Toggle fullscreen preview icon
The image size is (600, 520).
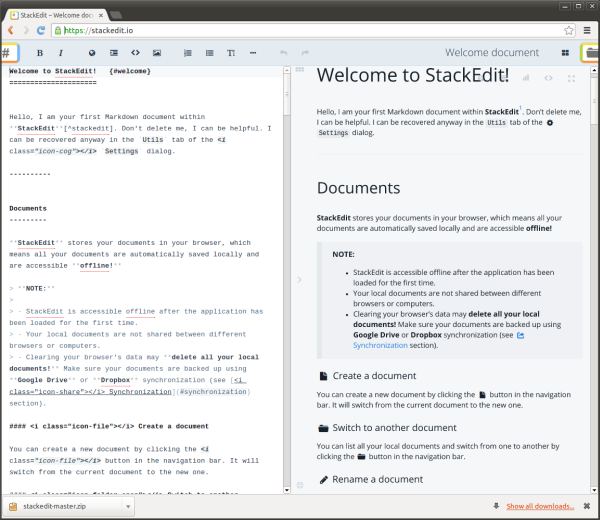coord(571,78)
